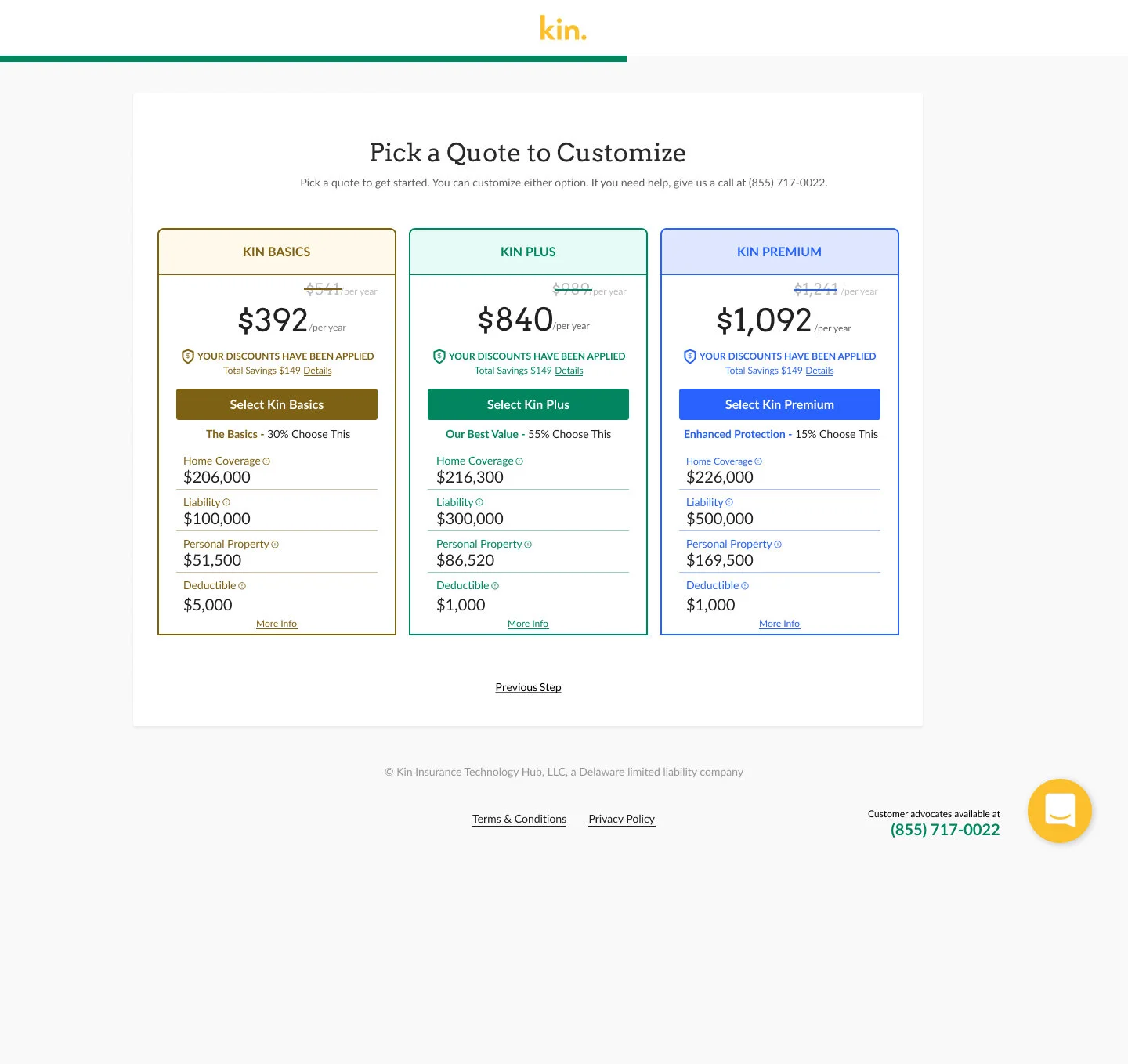Click the 'Pick a Quote to Customize' heading

[x=528, y=153]
